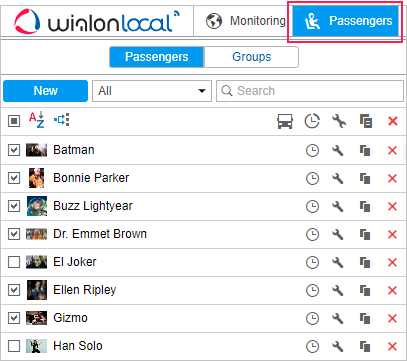Click the group tree view icon

tap(62, 120)
